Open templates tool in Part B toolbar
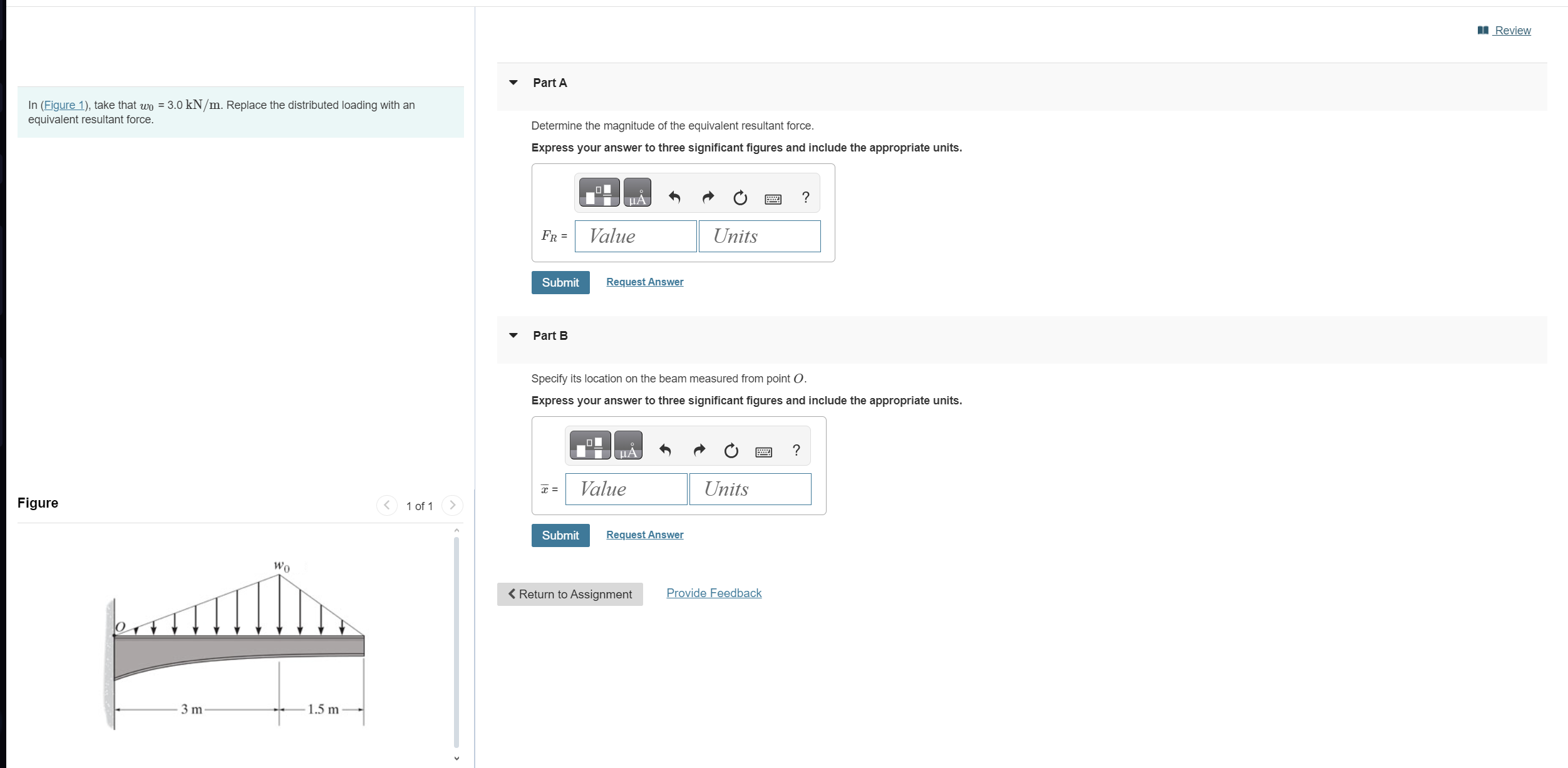This screenshot has height=768, width=1568. coord(590,445)
